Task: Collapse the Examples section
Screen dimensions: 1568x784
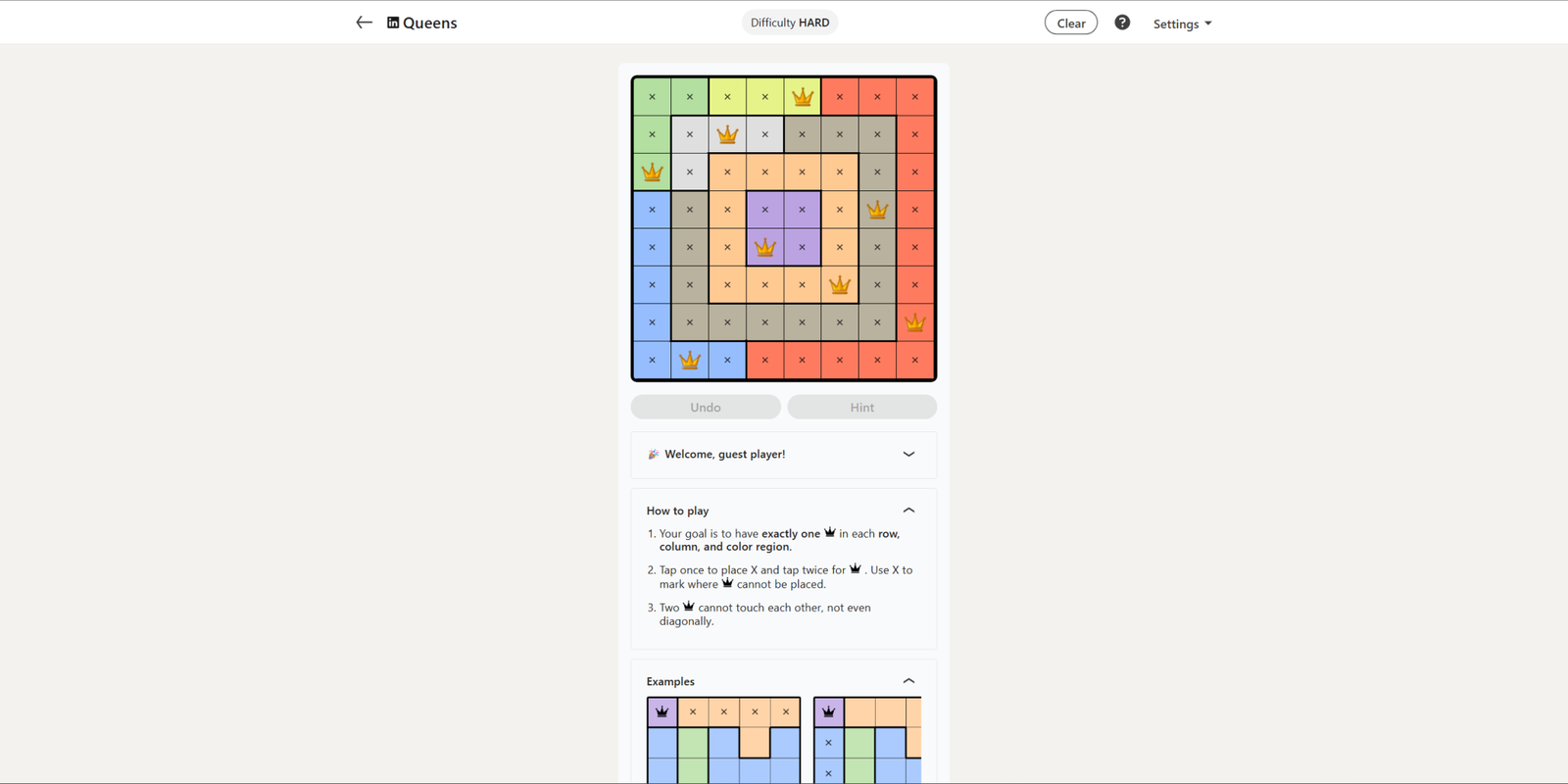Action: click(908, 681)
